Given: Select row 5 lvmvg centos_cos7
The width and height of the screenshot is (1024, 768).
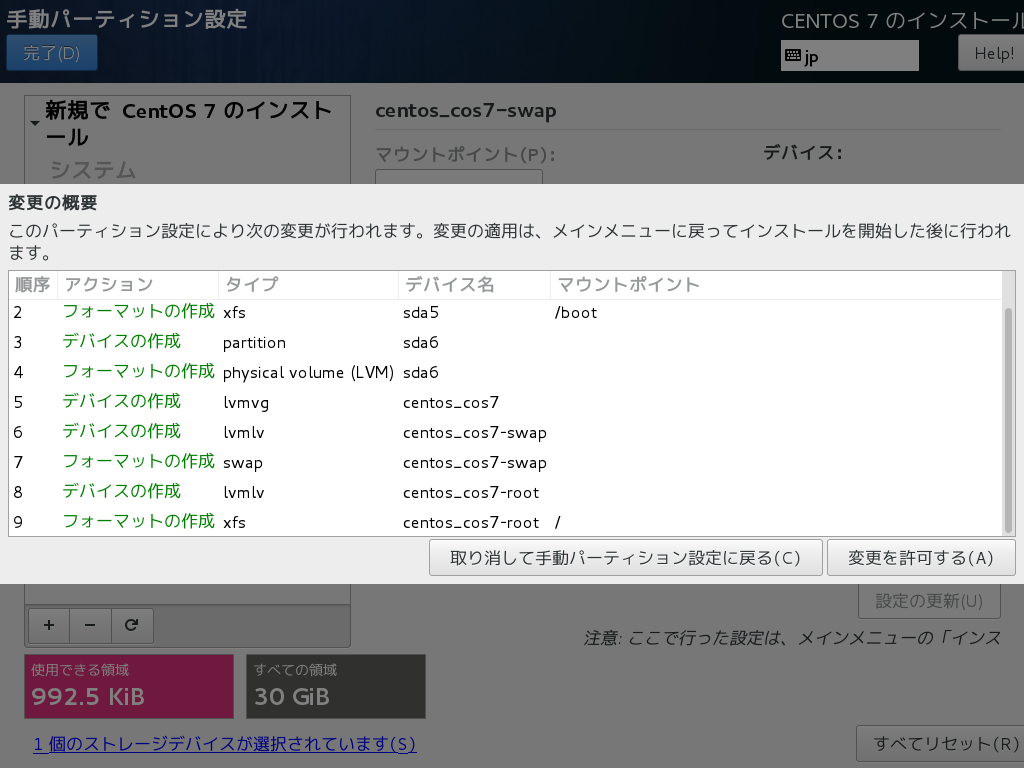Looking at the screenshot, I should click(505, 402).
